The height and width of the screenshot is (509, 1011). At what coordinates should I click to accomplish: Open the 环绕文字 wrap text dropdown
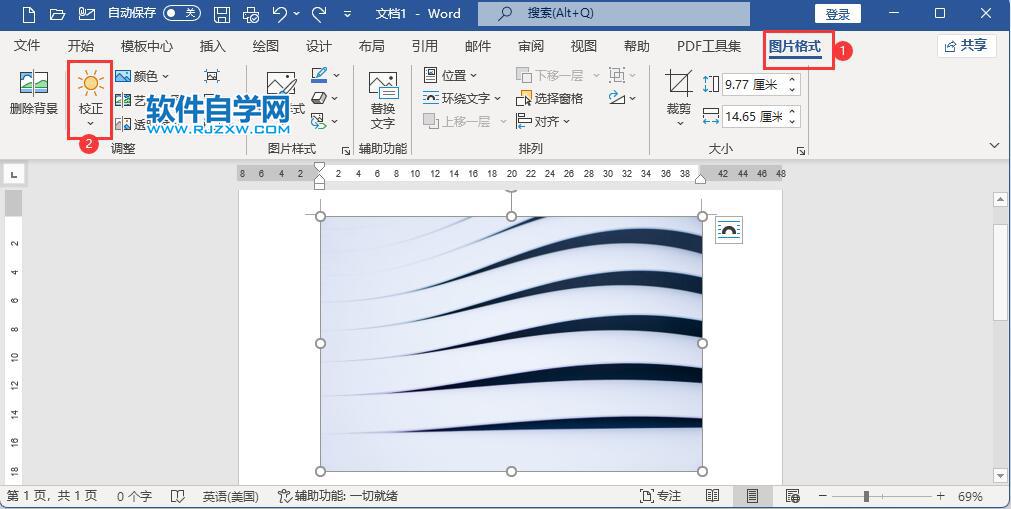coord(462,98)
